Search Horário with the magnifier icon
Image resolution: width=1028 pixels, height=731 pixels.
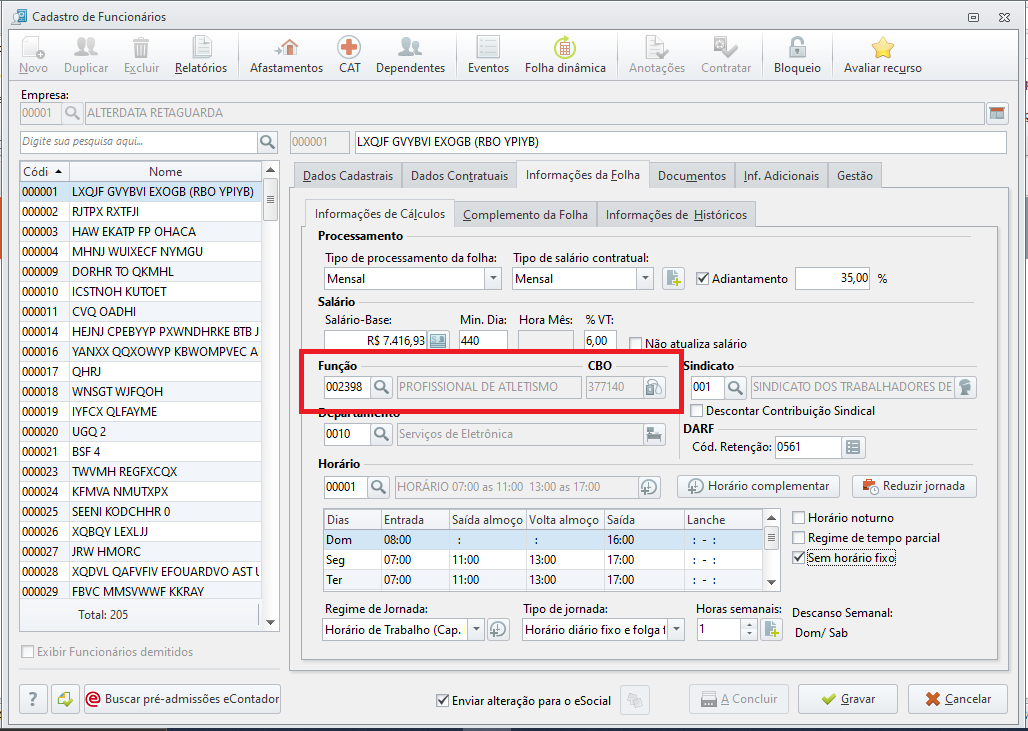378,487
